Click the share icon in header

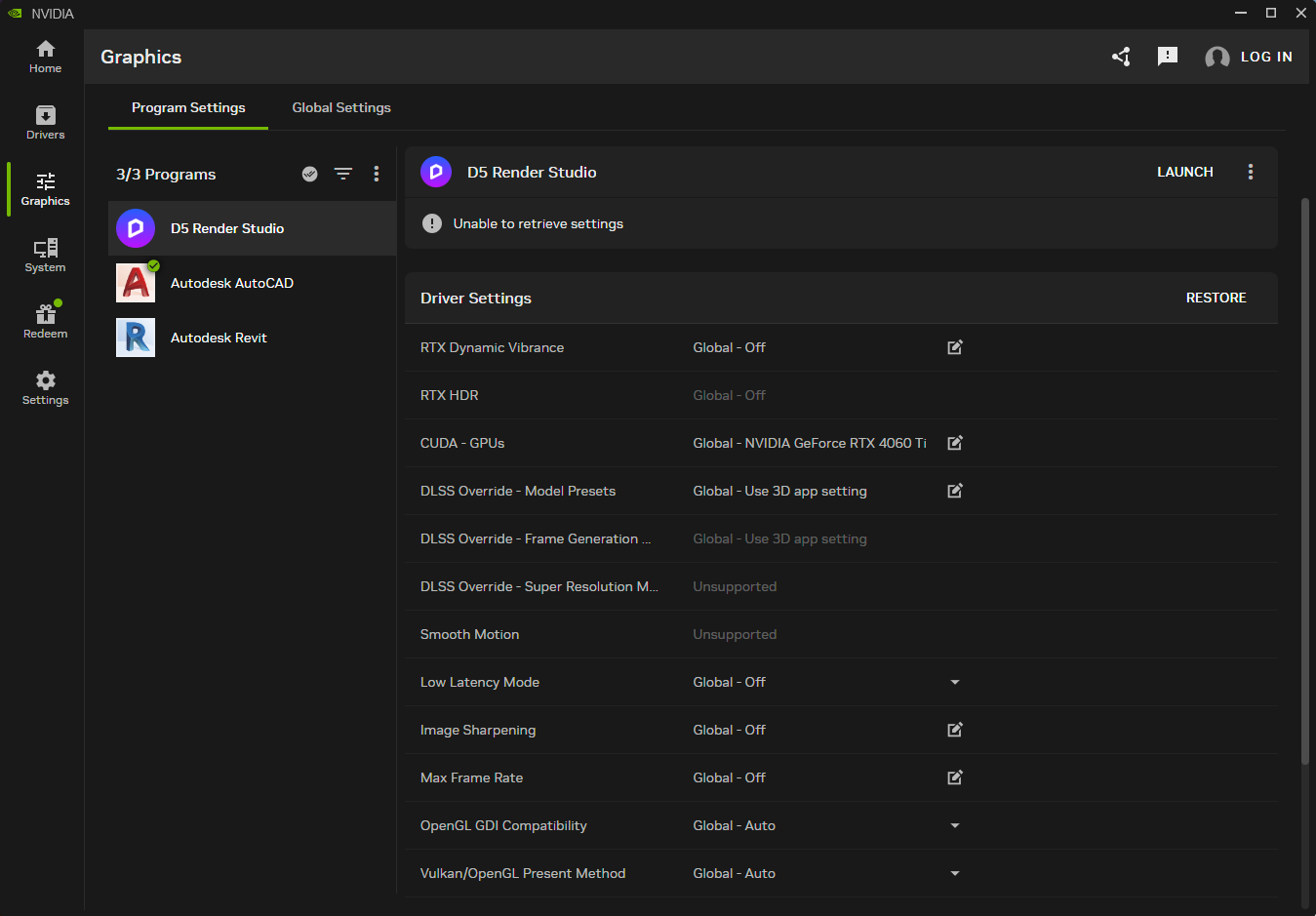tap(1121, 57)
